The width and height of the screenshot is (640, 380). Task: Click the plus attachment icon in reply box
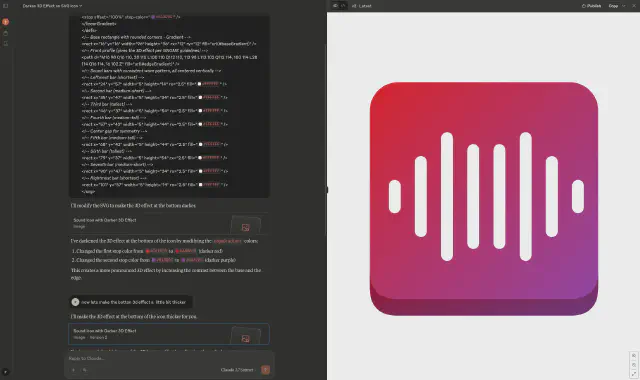point(73,370)
